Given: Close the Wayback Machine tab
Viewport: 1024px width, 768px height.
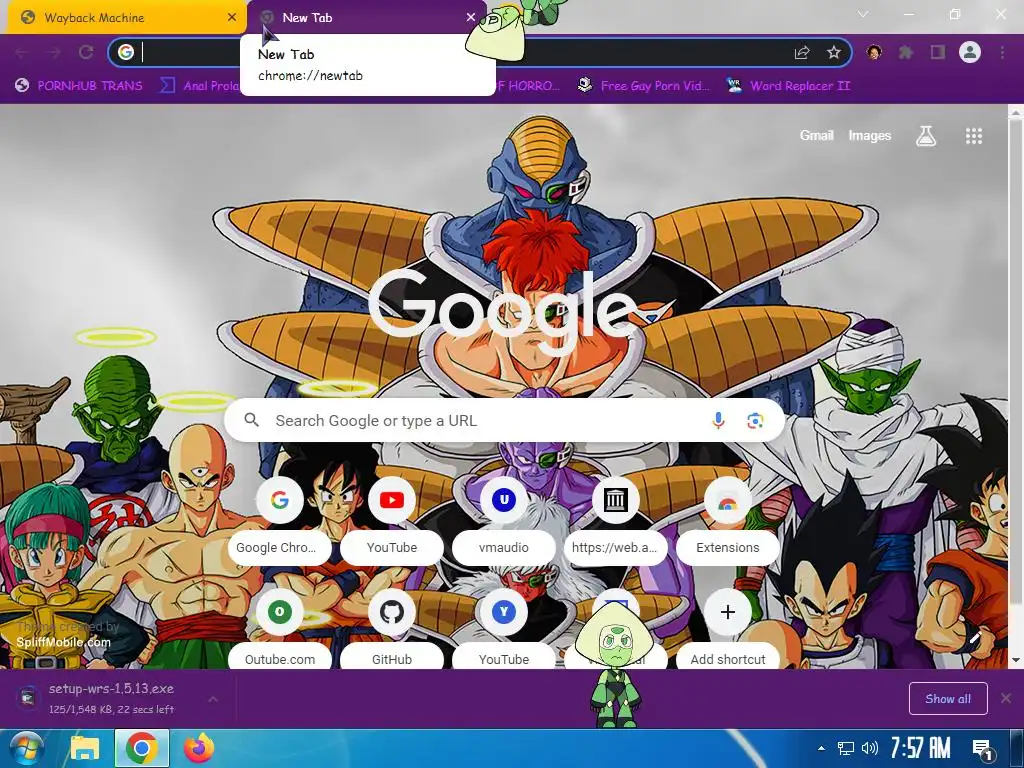Looking at the screenshot, I should (x=232, y=18).
